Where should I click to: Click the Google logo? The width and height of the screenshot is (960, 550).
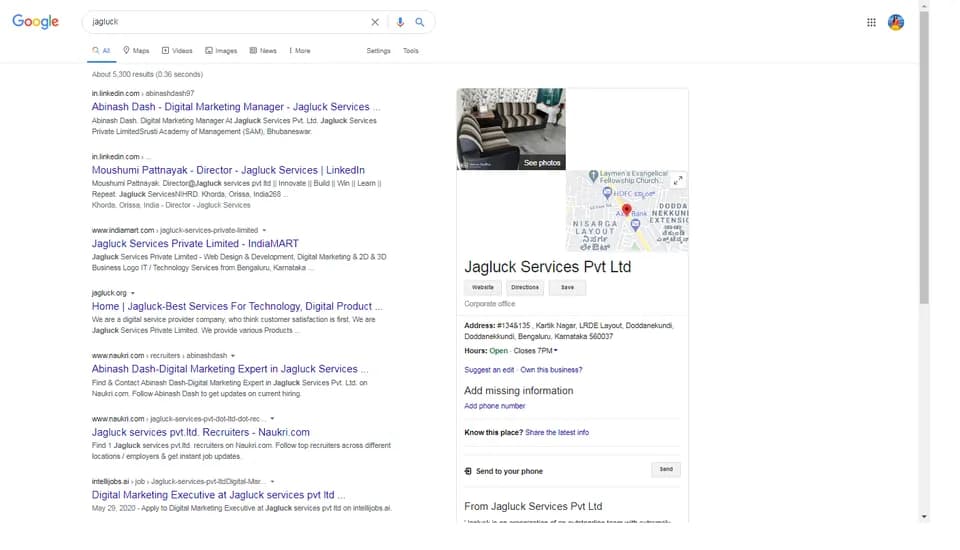(36, 21)
